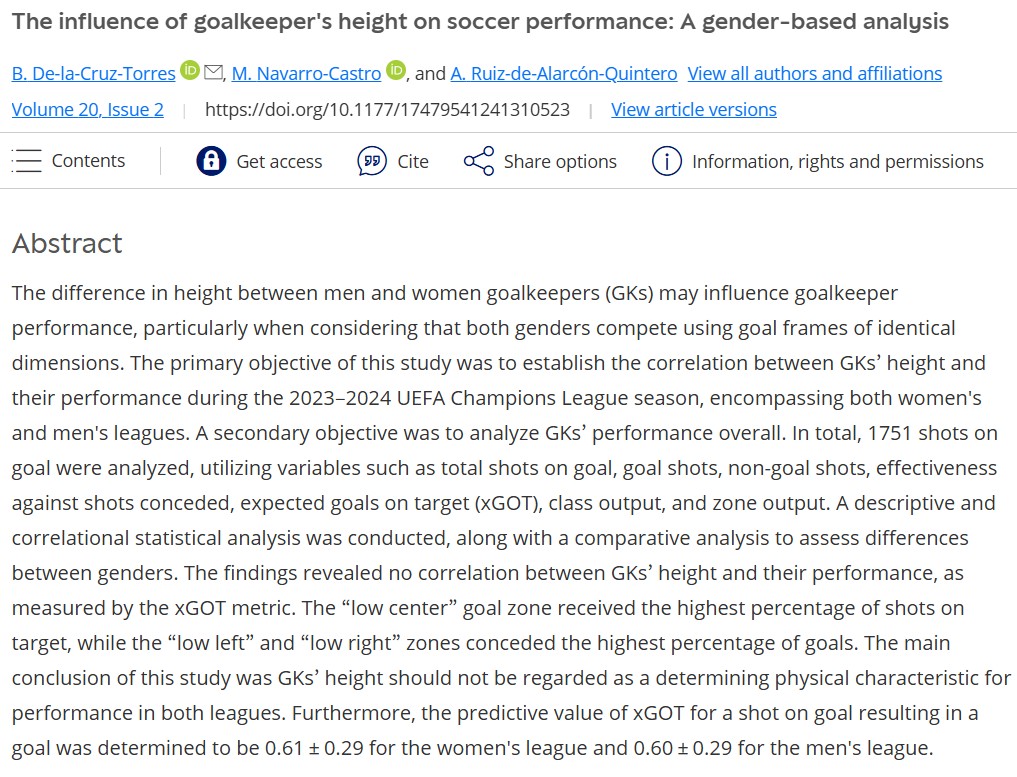This screenshot has width=1017, height=777.
Task: Open the Contents menu
Action: pyautogui.click(x=68, y=160)
